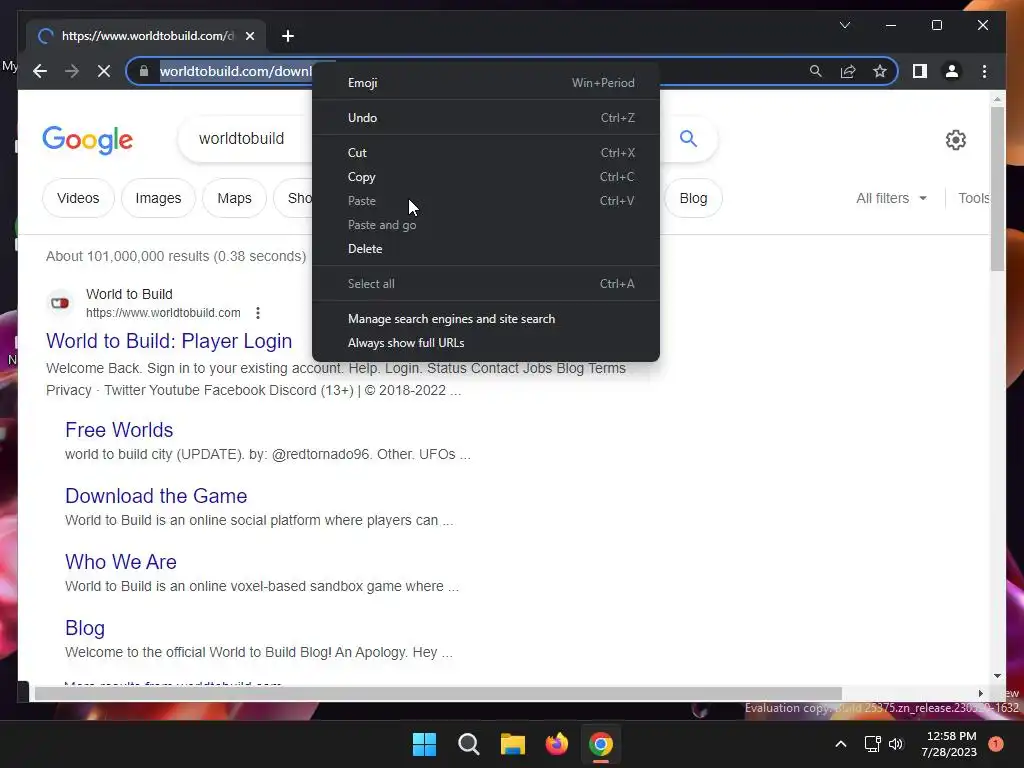This screenshot has width=1024, height=768.
Task: Filter results by Videos
Action: coord(78,198)
